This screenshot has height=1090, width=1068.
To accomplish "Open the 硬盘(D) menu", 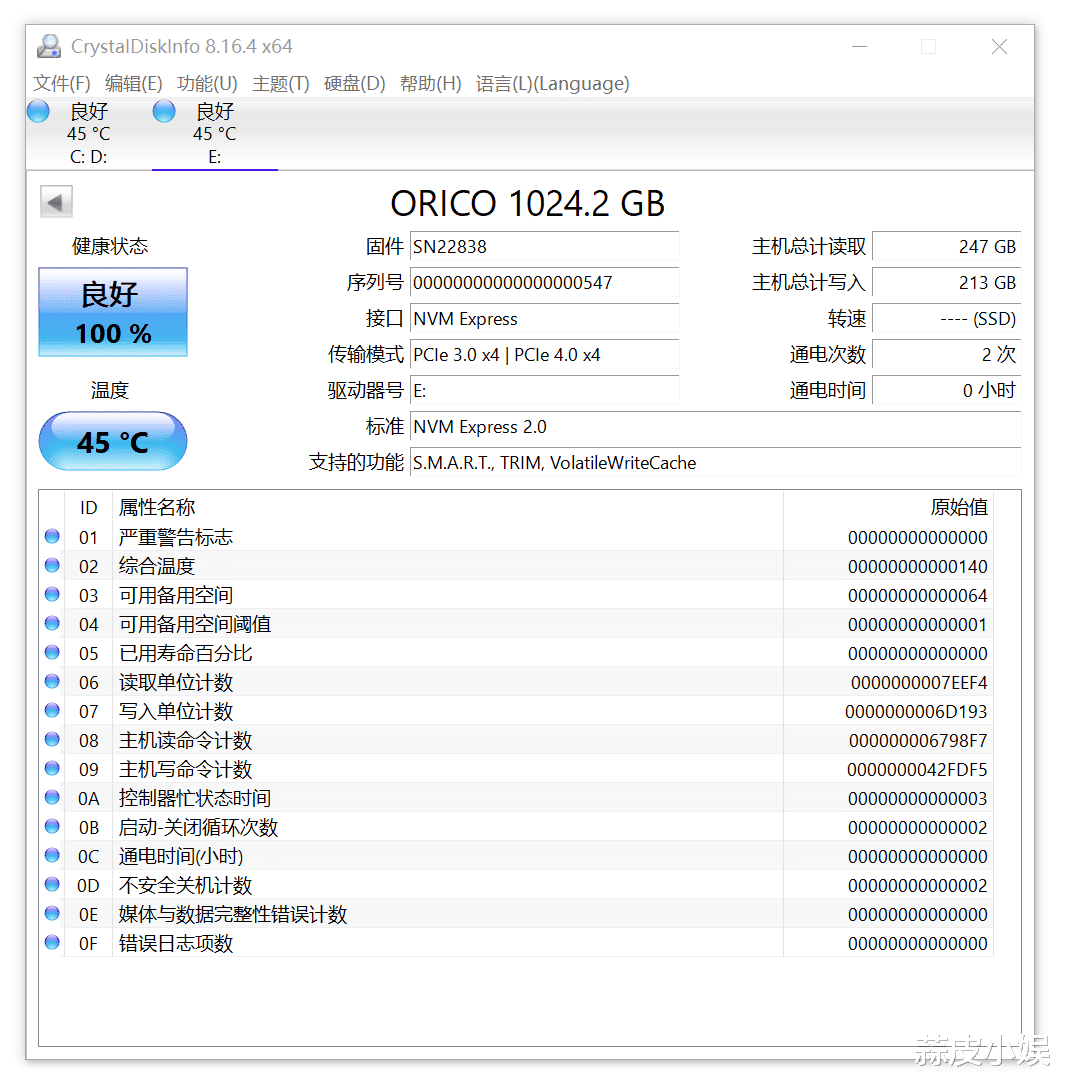I will pyautogui.click(x=355, y=83).
